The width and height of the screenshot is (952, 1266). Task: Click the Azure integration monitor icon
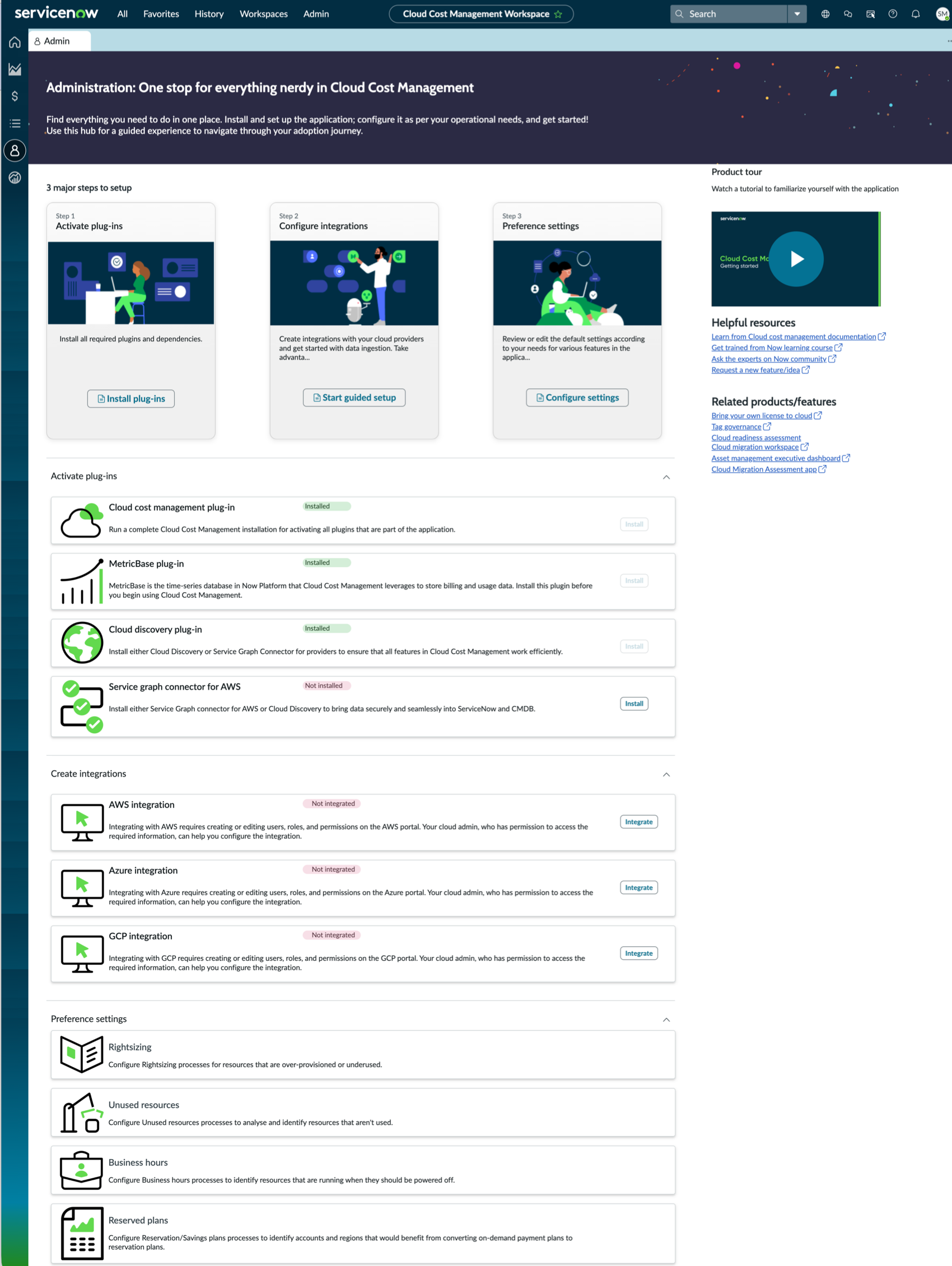pyautogui.click(x=82, y=888)
